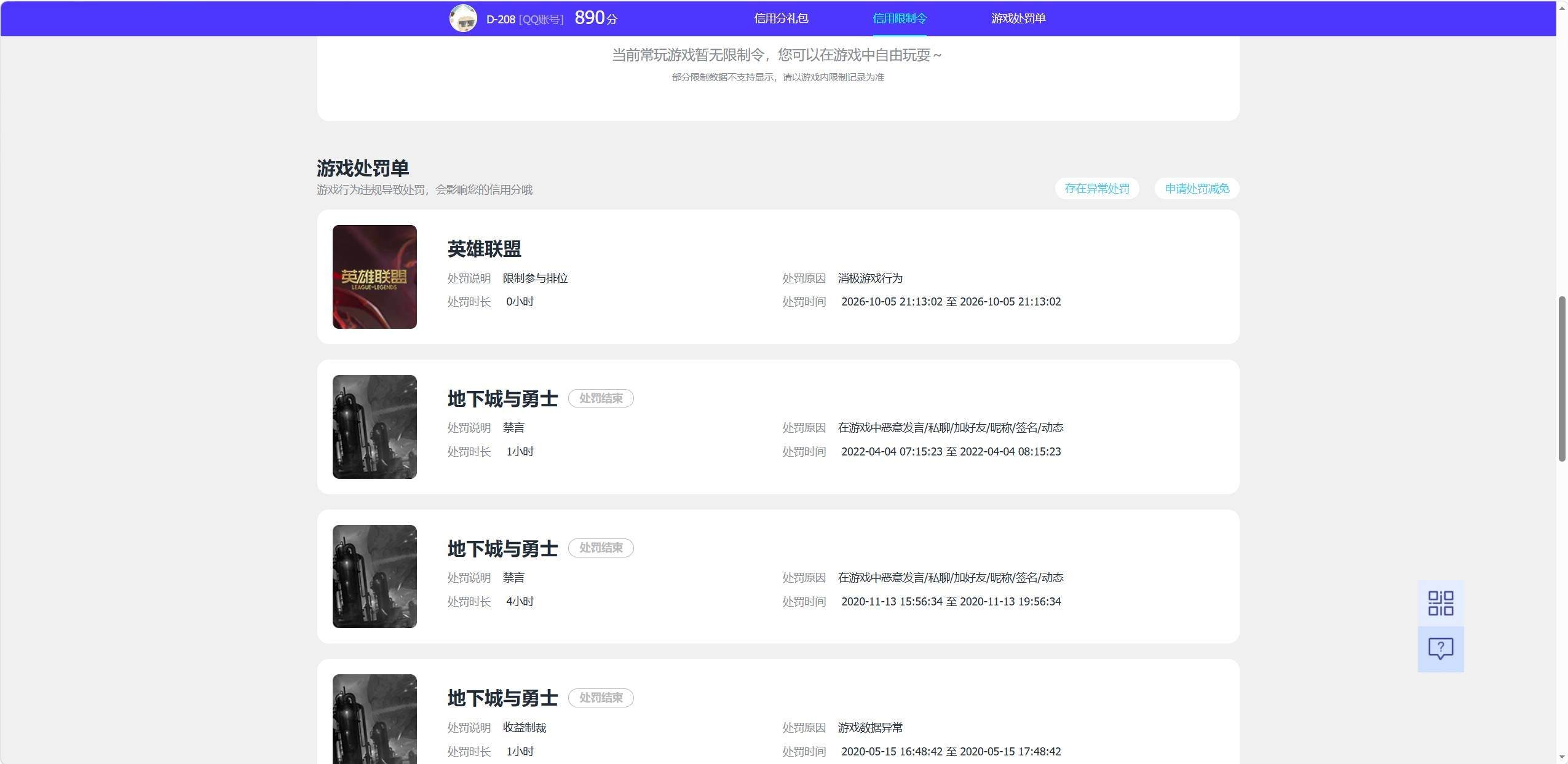Image resolution: width=1568 pixels, height=764 pixels.
Task: Open the 英雄联盟 game cover thumbnail
Action: pos(374,277)
